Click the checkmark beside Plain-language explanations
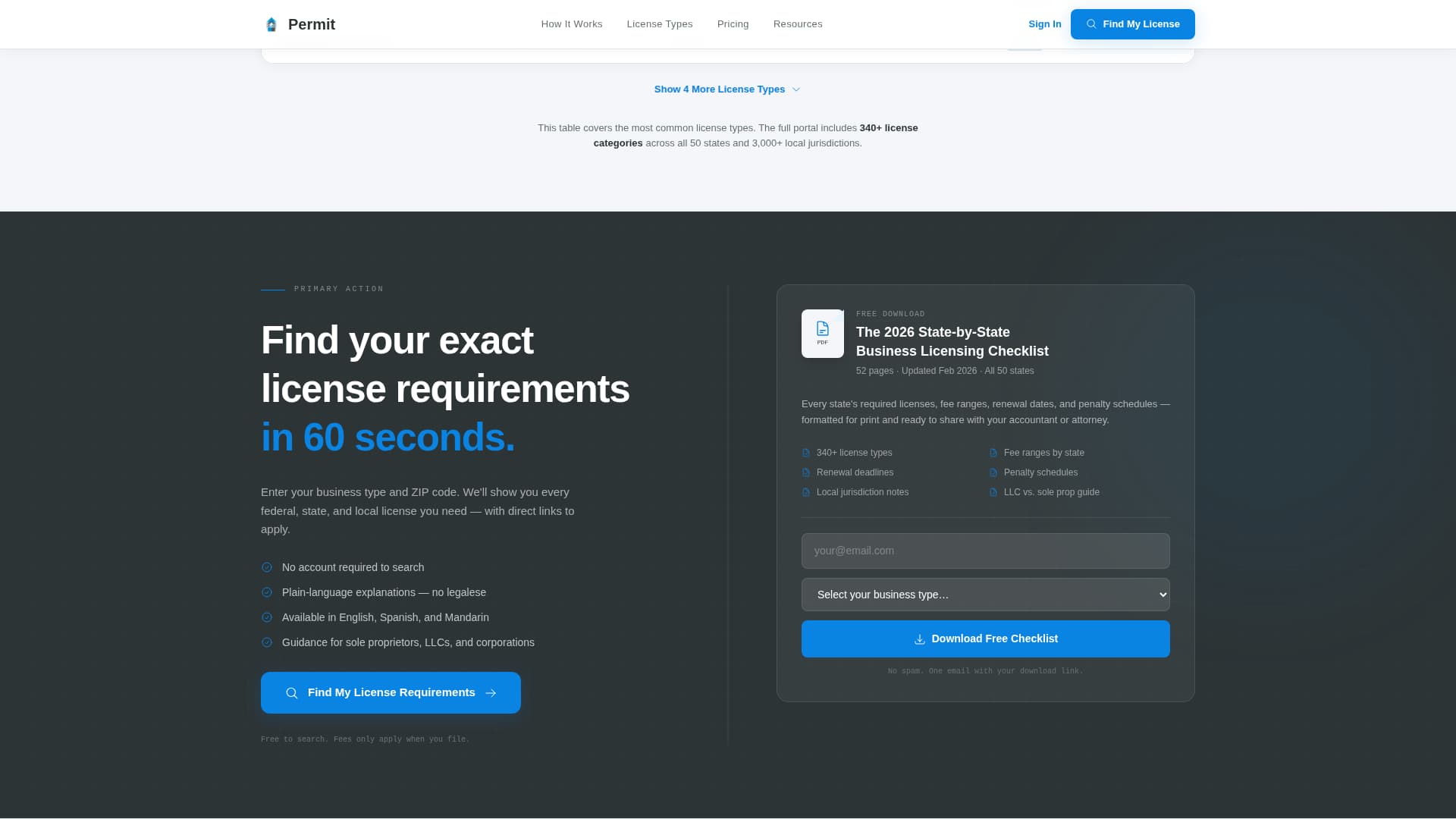 point(267,592)
